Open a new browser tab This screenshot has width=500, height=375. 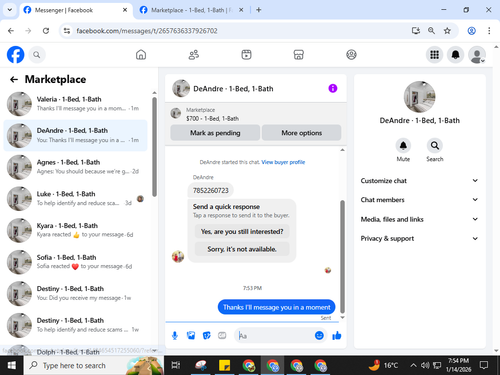click(258, 10)
